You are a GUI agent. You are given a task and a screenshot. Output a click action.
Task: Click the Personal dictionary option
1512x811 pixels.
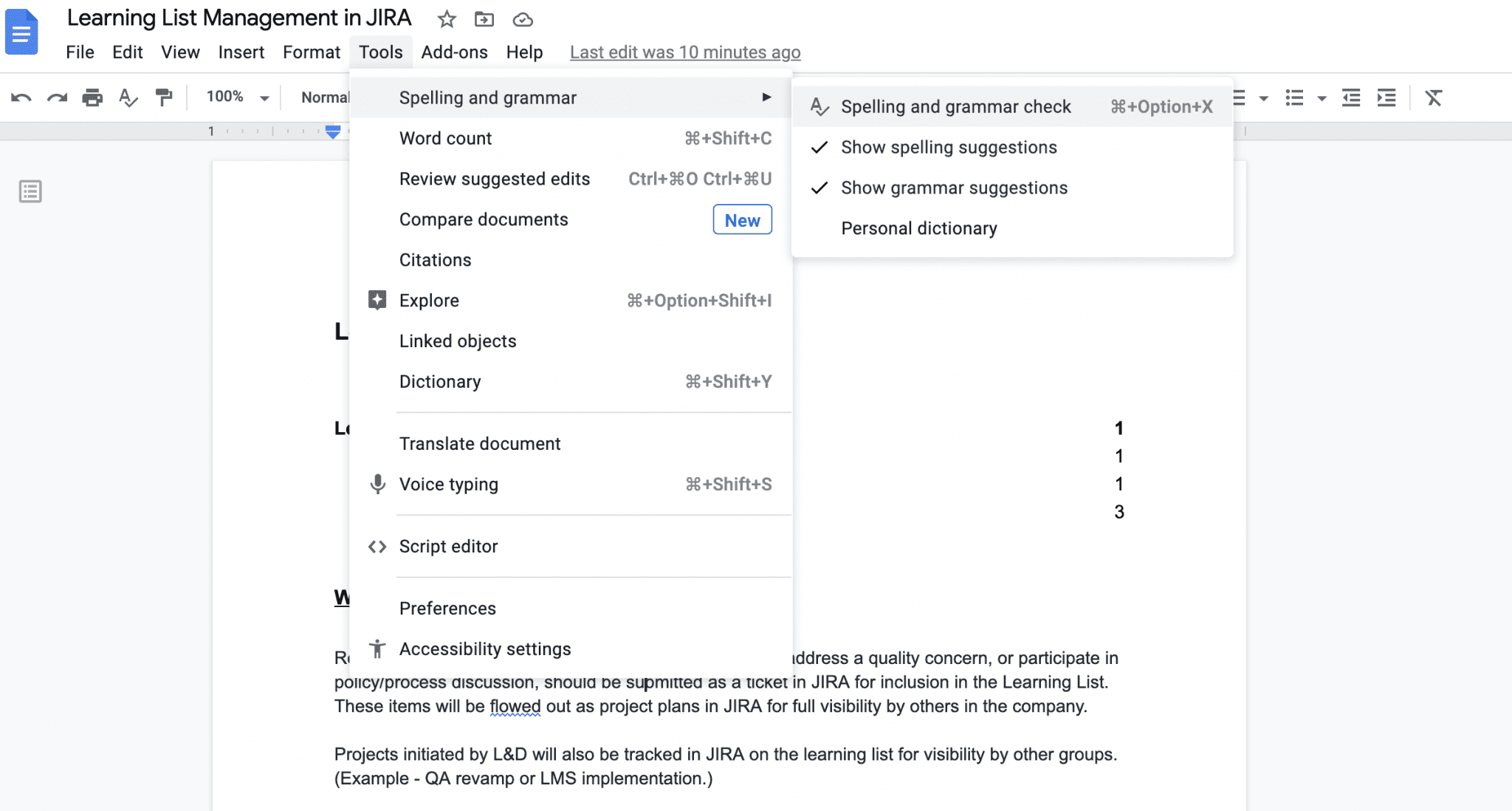[919, 228]
